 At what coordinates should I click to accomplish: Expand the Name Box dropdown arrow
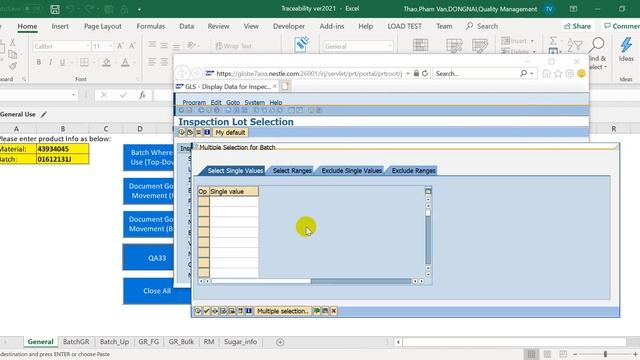click(73, 95)
